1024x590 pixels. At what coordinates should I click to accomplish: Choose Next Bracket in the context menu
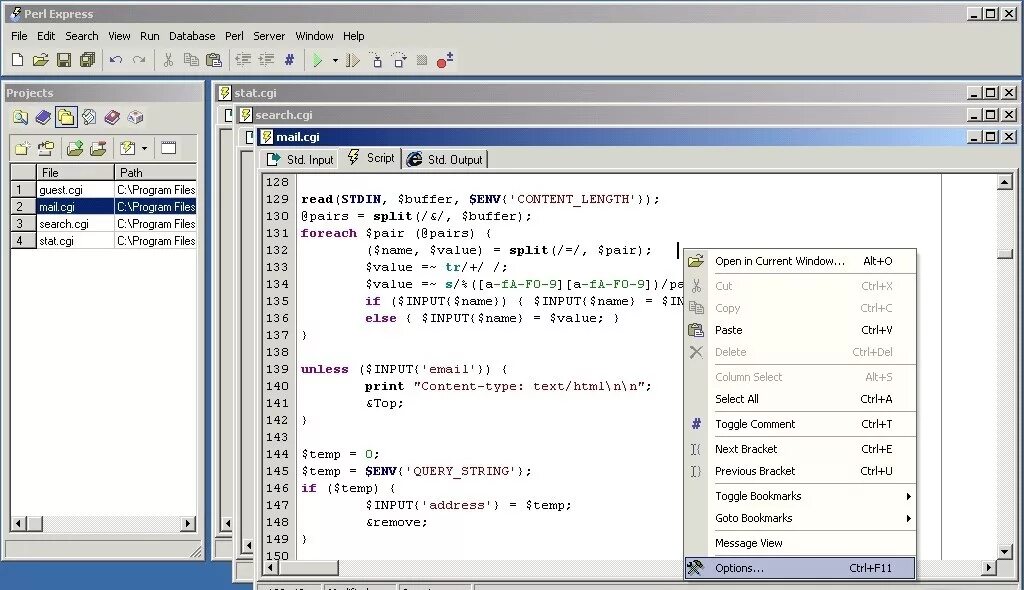(800, 449)
